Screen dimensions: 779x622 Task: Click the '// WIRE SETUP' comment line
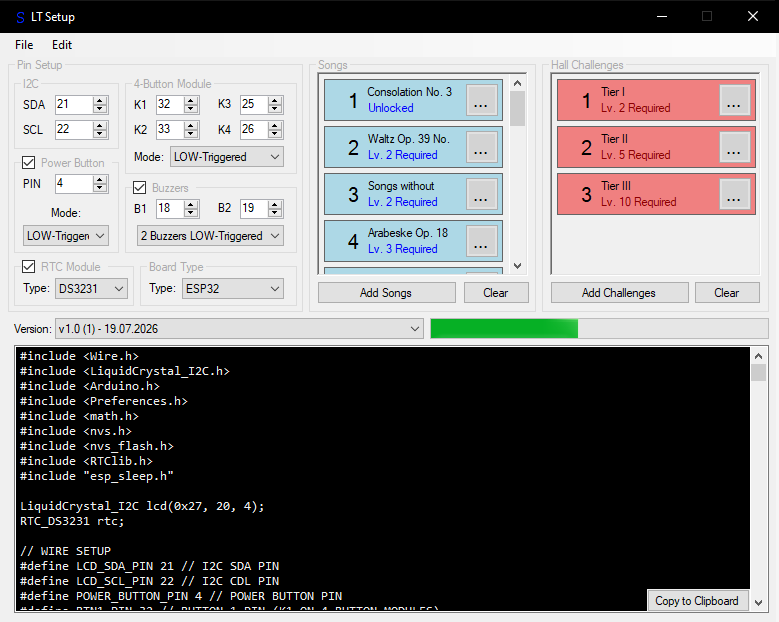(66, 551)
